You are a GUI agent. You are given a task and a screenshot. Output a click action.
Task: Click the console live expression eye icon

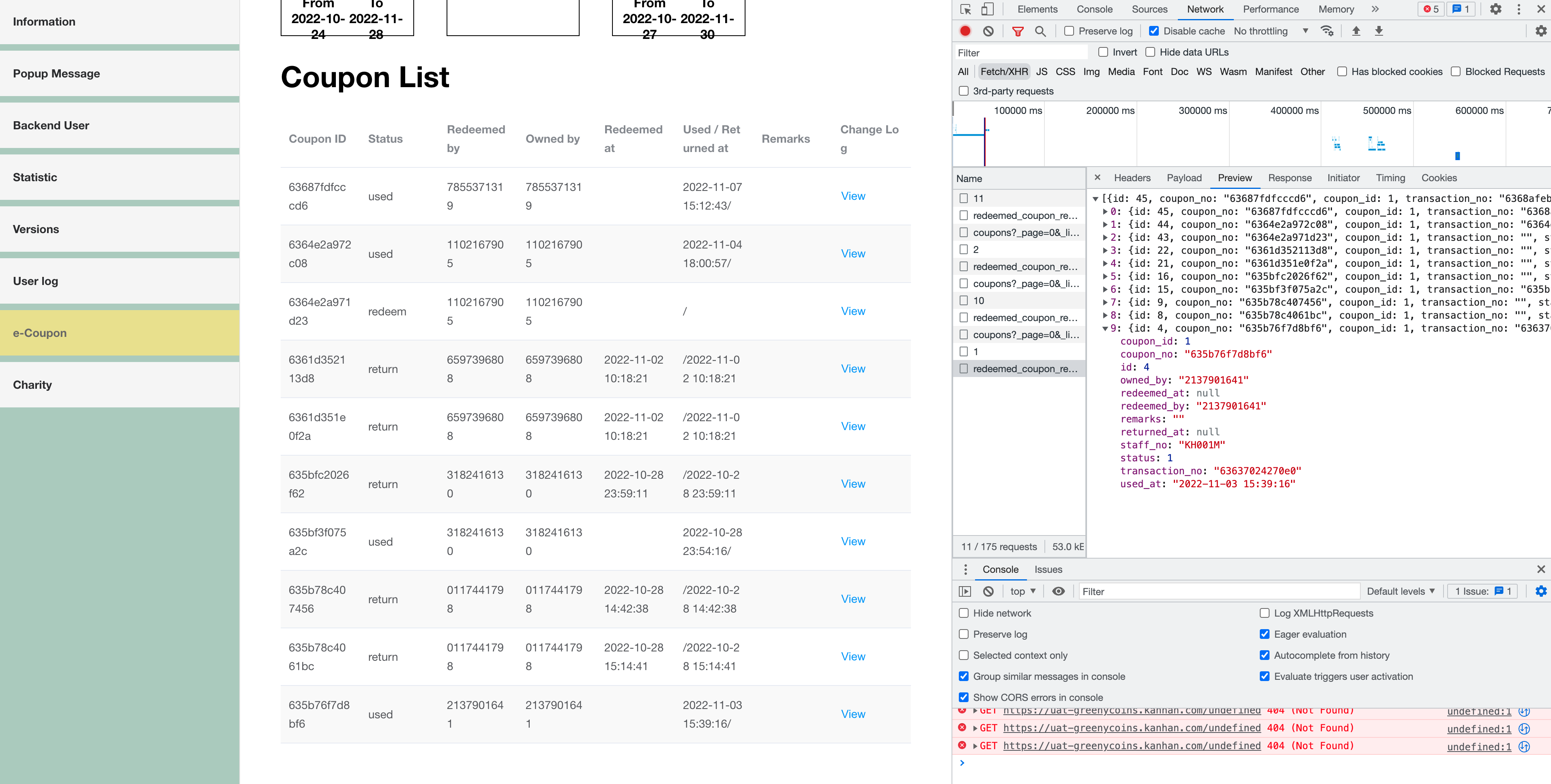[x=1058, y=591]
